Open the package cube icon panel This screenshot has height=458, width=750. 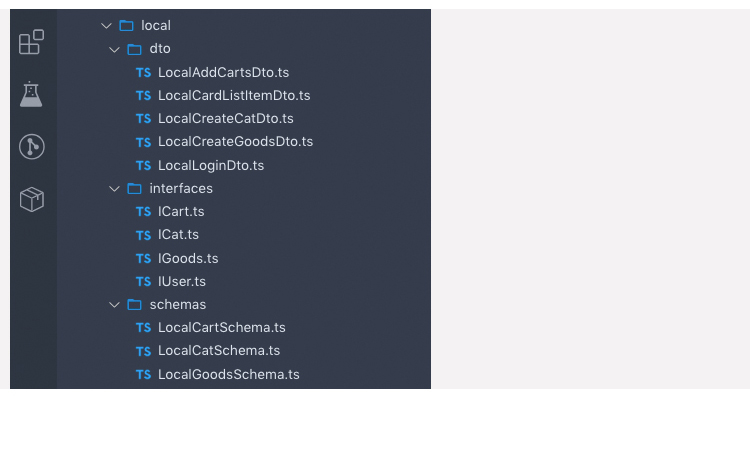32,199
